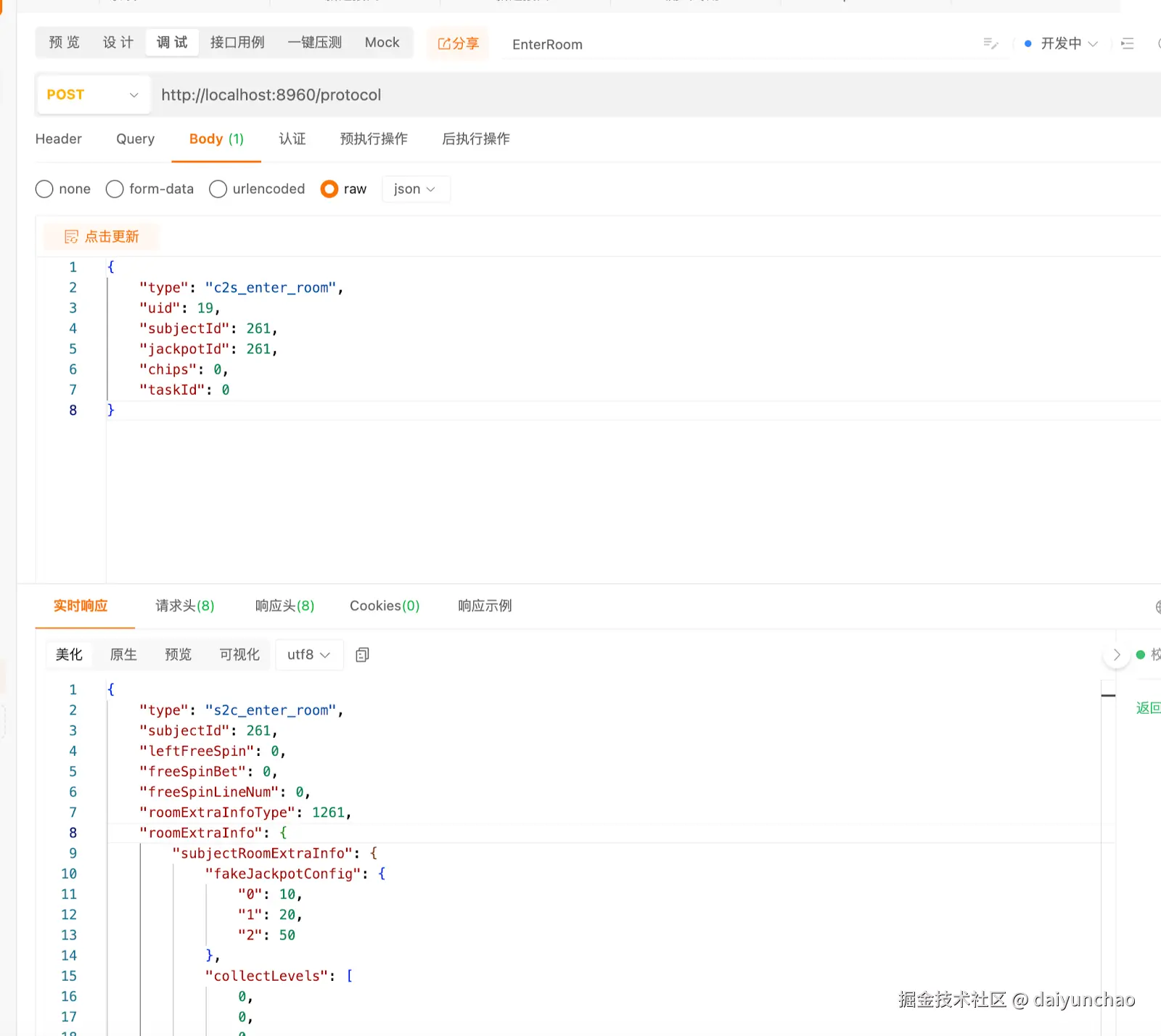Open the Header request tab

pos(59,139)
